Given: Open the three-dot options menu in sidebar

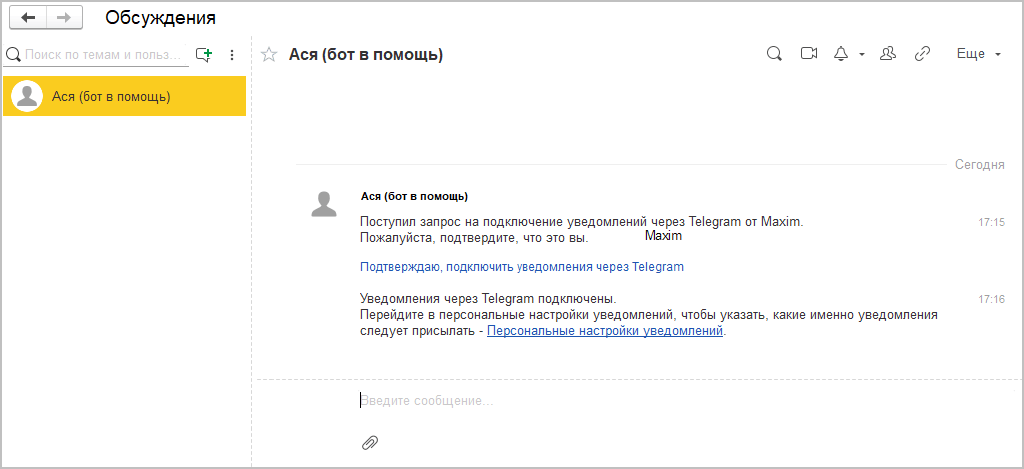Looking at the screenshot, I should point(232,55).
